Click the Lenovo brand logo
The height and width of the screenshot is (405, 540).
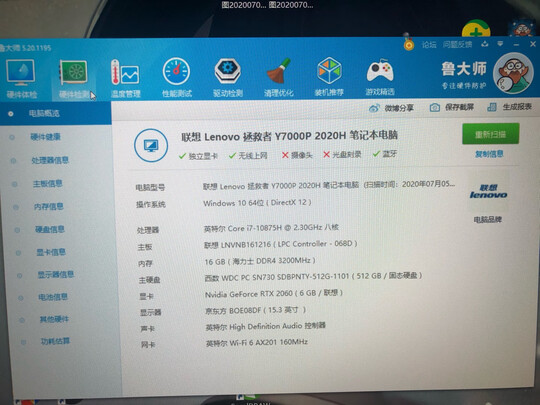pos(488,191)
